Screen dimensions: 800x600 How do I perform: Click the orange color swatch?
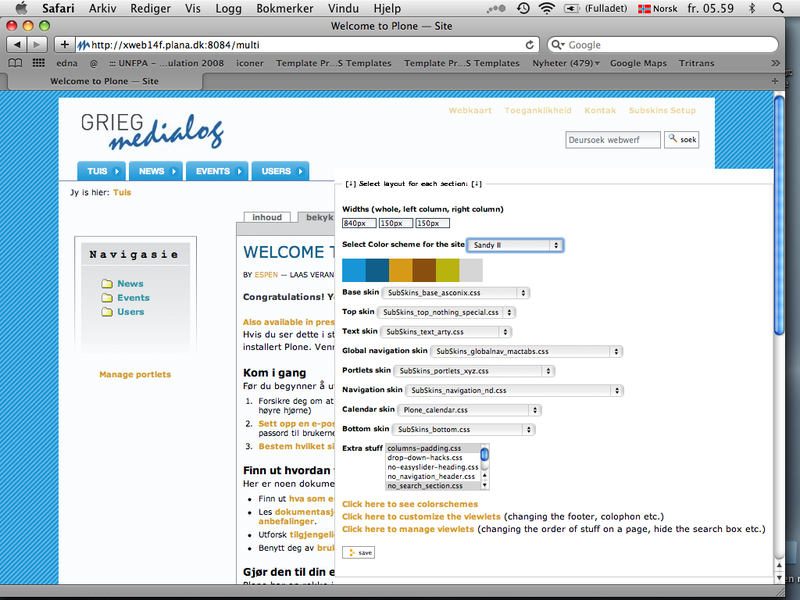click(400, 270)
